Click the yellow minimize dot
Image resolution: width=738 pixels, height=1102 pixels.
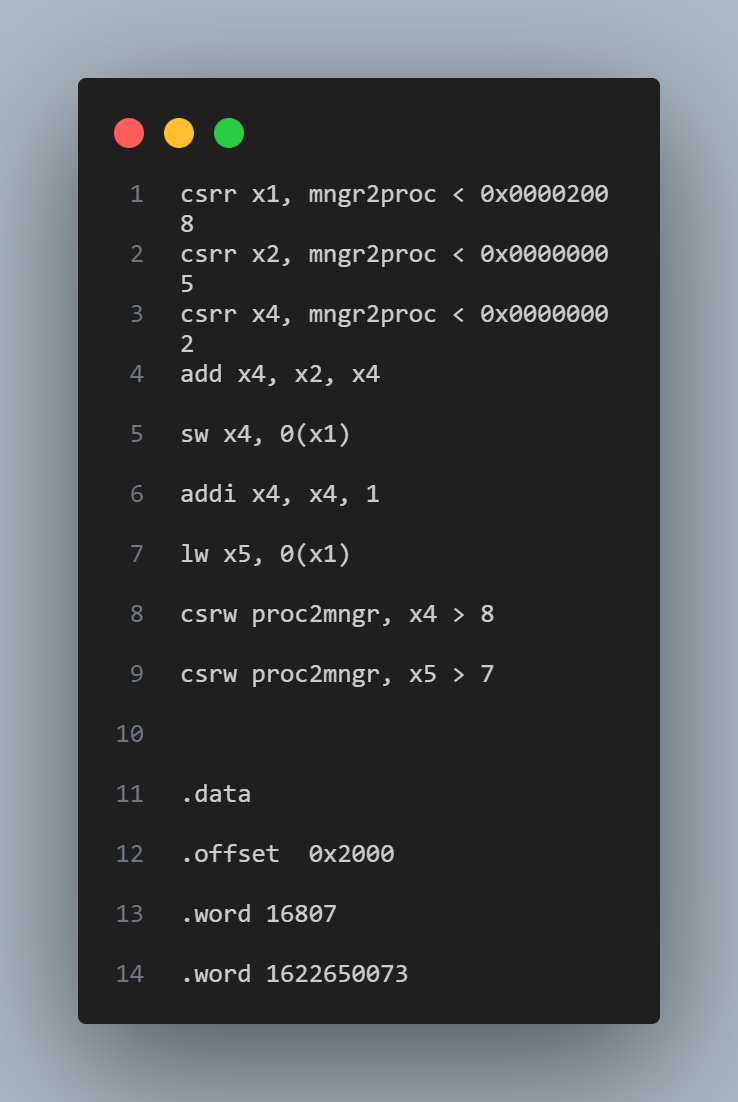pyautogui.click(x=179, y=133)
